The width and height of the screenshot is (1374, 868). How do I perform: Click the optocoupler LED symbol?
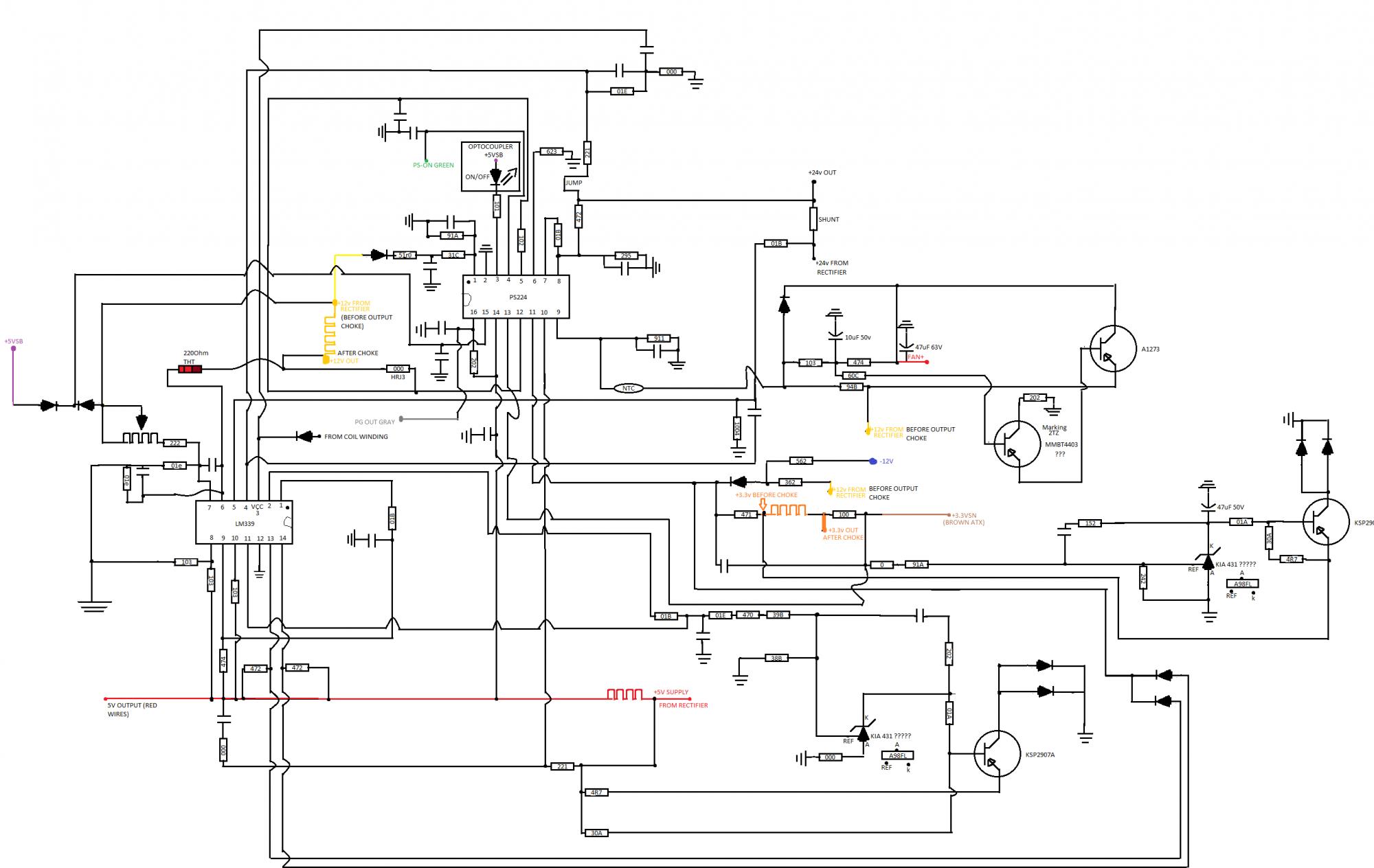tap(496, 176)
